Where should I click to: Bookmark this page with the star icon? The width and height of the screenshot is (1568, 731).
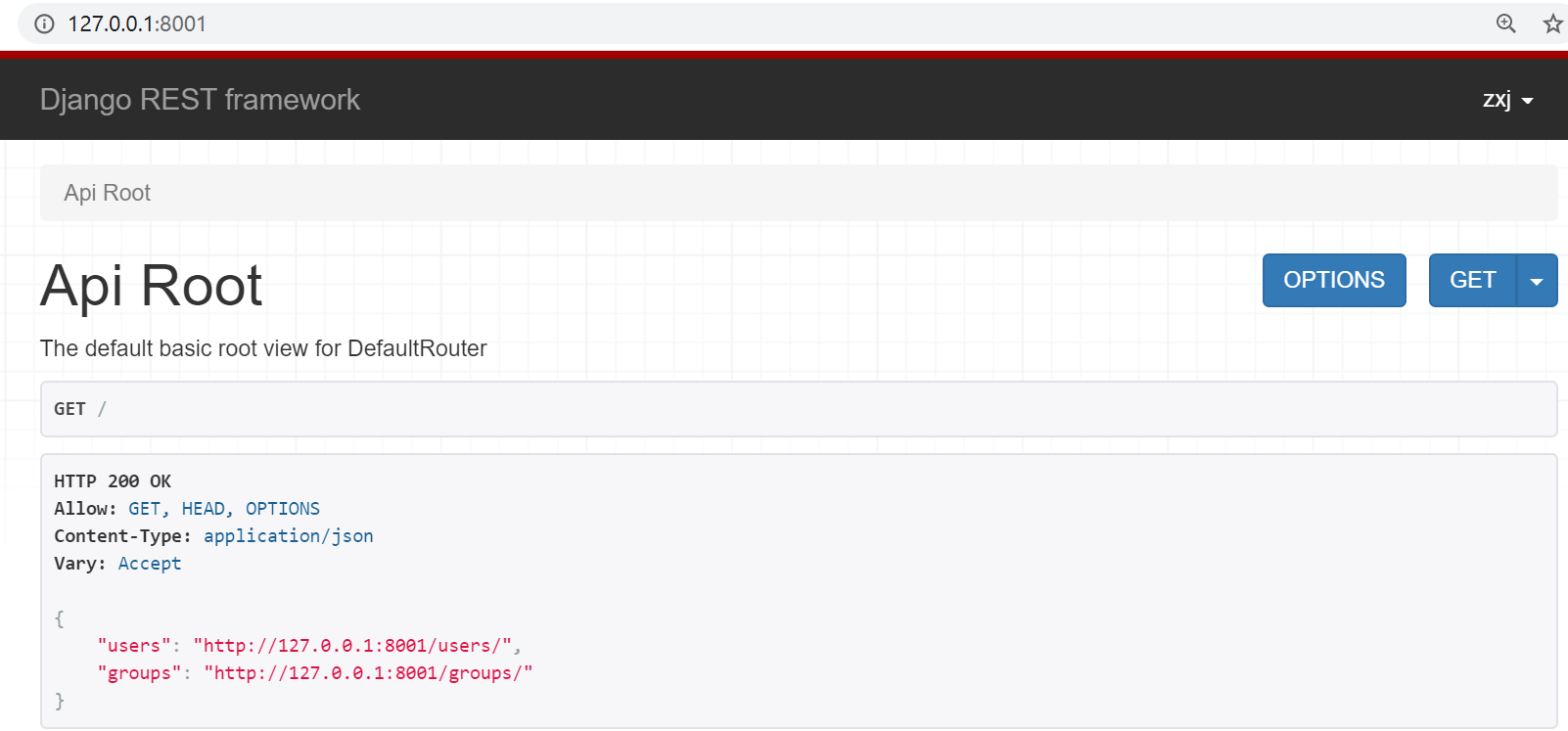[1553, 23]
